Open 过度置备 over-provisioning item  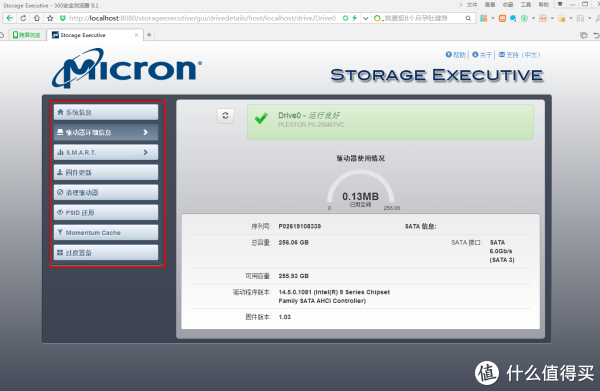[106, 253]
